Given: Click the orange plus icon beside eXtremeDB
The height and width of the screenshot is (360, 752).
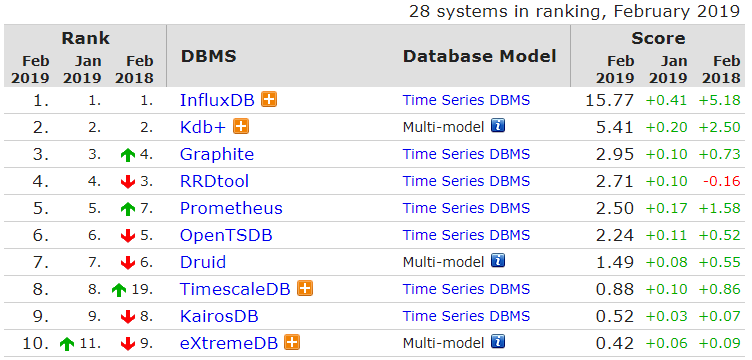Looking at the screenshot, I should pos(292,343).
